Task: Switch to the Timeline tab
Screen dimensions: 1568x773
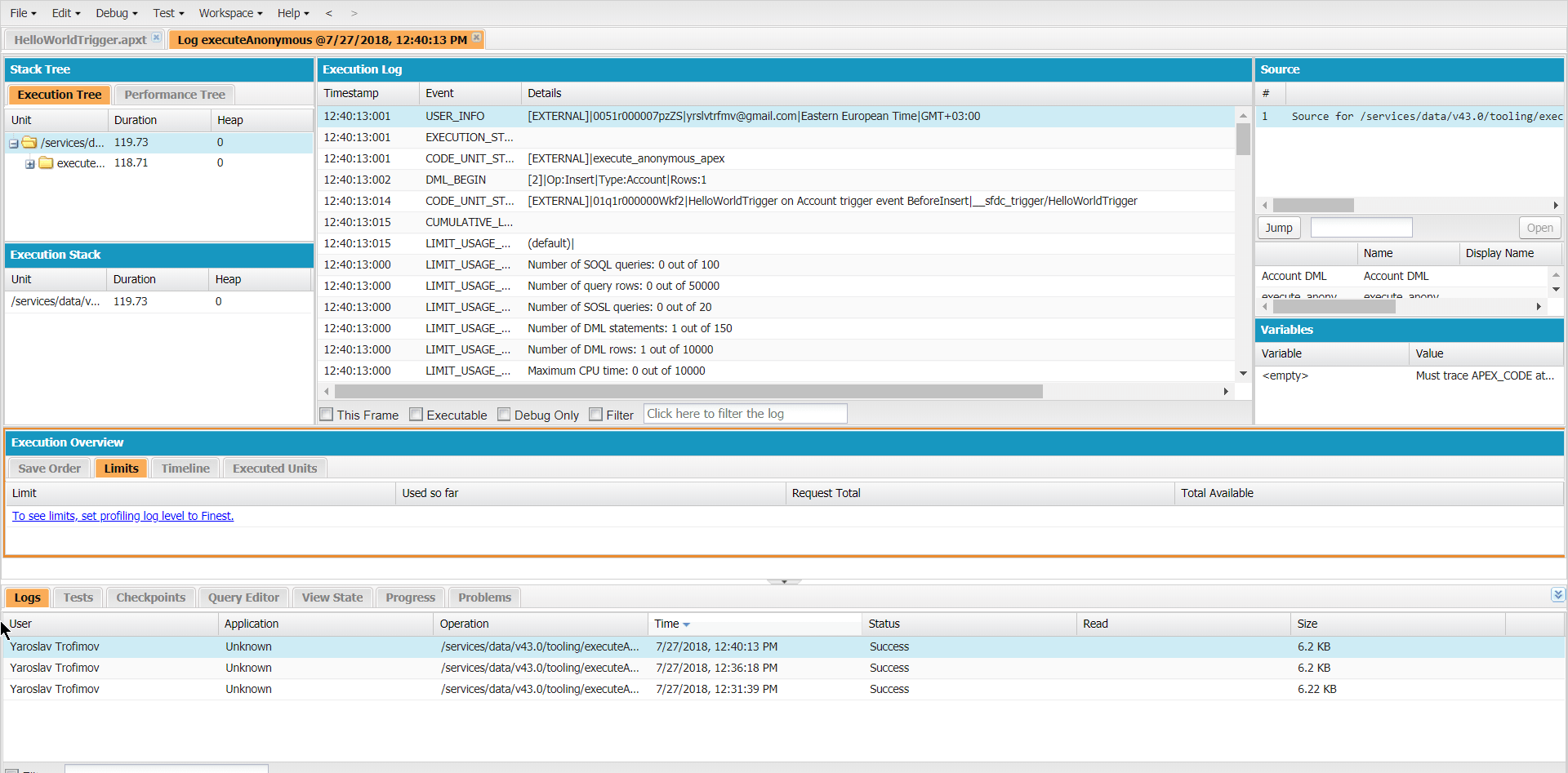Action: [185, 469]
